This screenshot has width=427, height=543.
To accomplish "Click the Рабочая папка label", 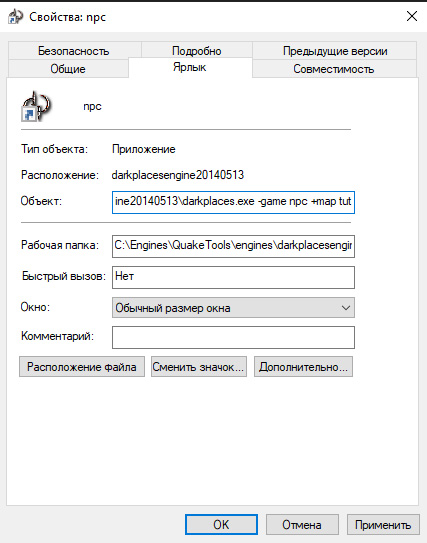I will coord(60,245).
